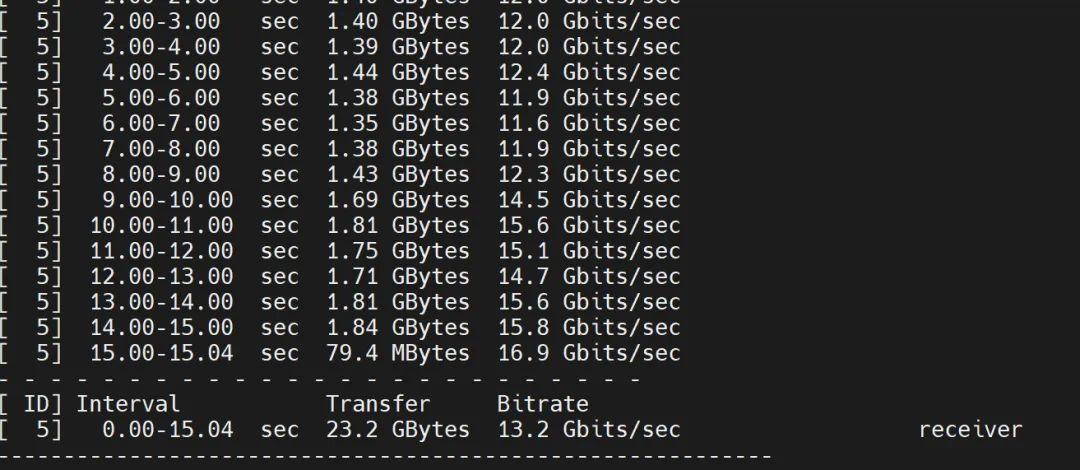This screenshot has width=1080, height=470.
Task: Click the 15.00-15.04 interval text
Action: point(161,354)
